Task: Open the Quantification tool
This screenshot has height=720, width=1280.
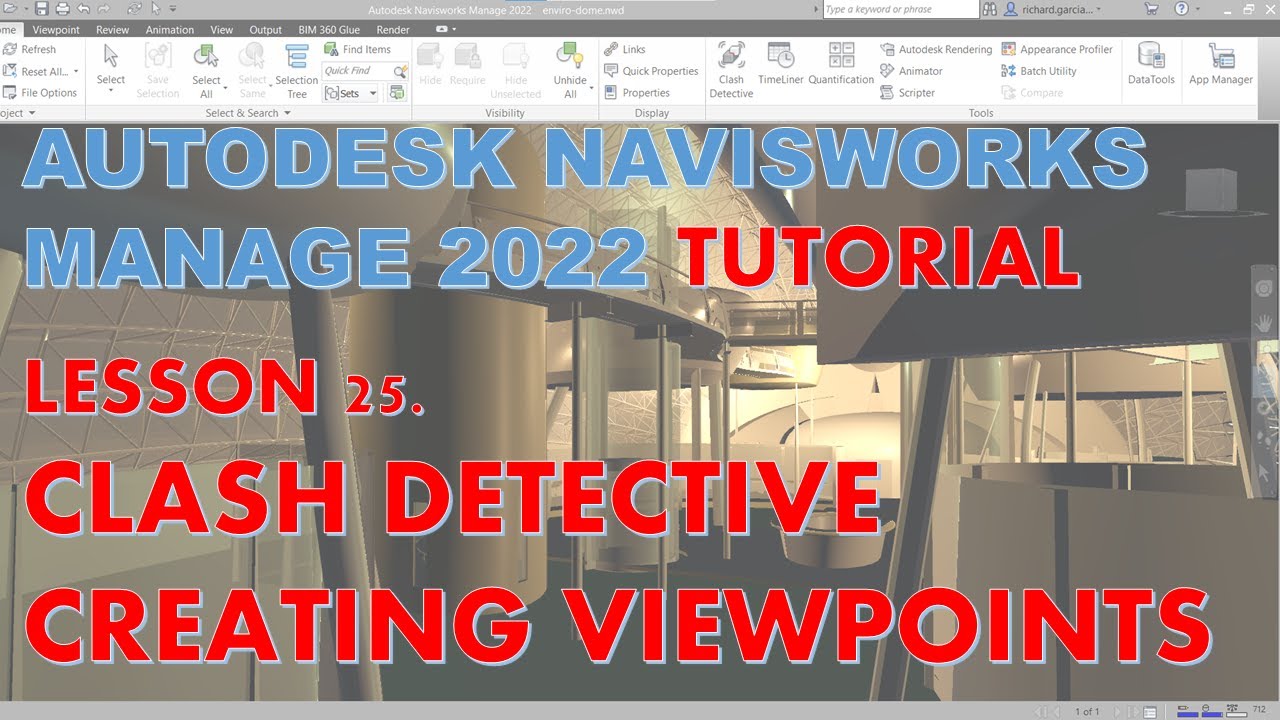Action: (841, 63)
